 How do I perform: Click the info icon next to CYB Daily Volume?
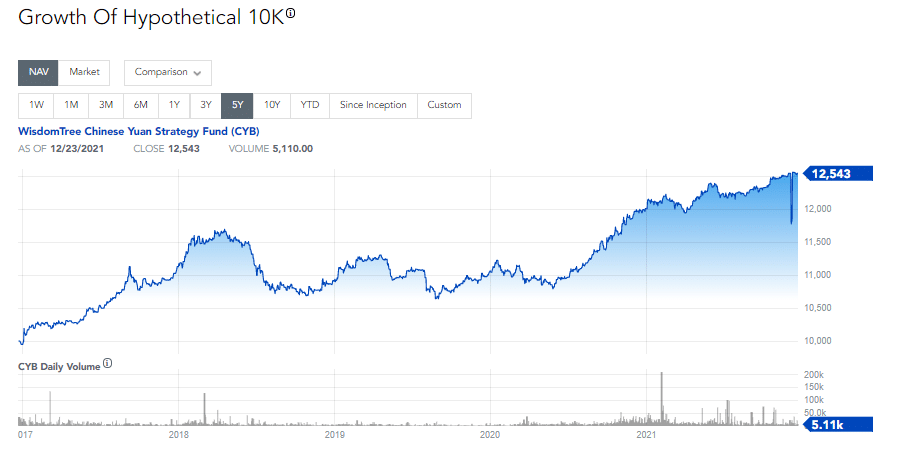(x=107, y=363)
